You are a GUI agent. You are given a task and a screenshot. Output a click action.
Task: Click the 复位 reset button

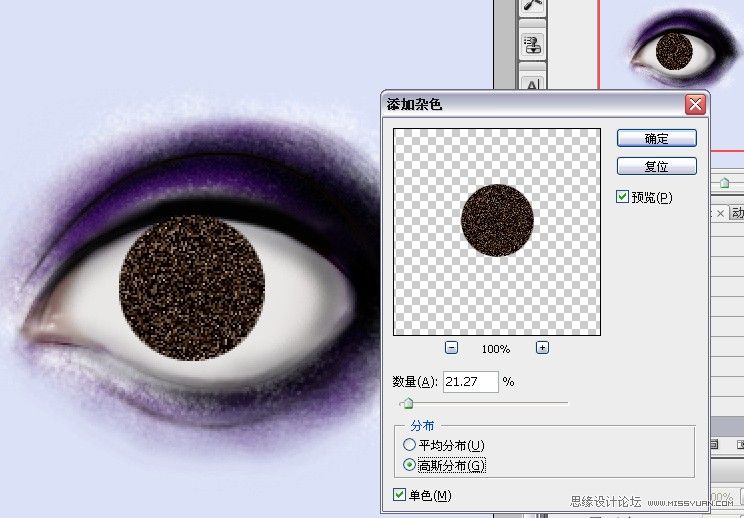(x=657, y=166)
